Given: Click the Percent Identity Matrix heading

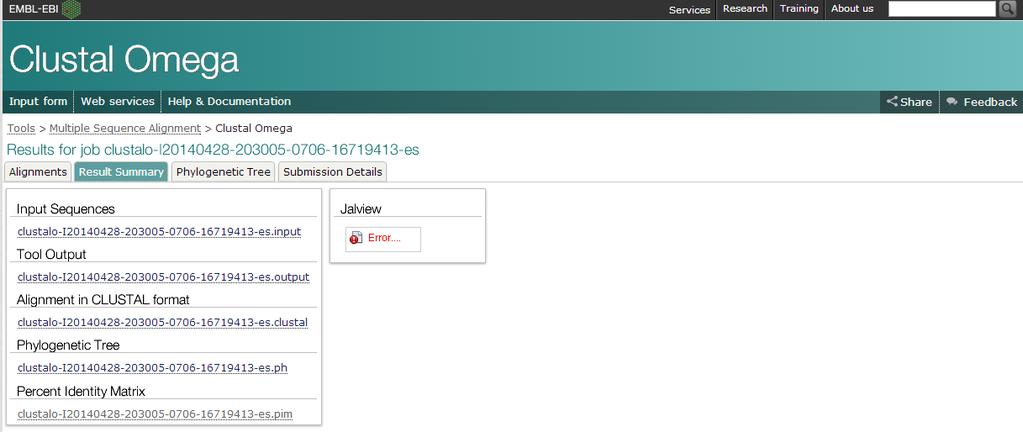Looking at the screenshot, I should (81, 391).
